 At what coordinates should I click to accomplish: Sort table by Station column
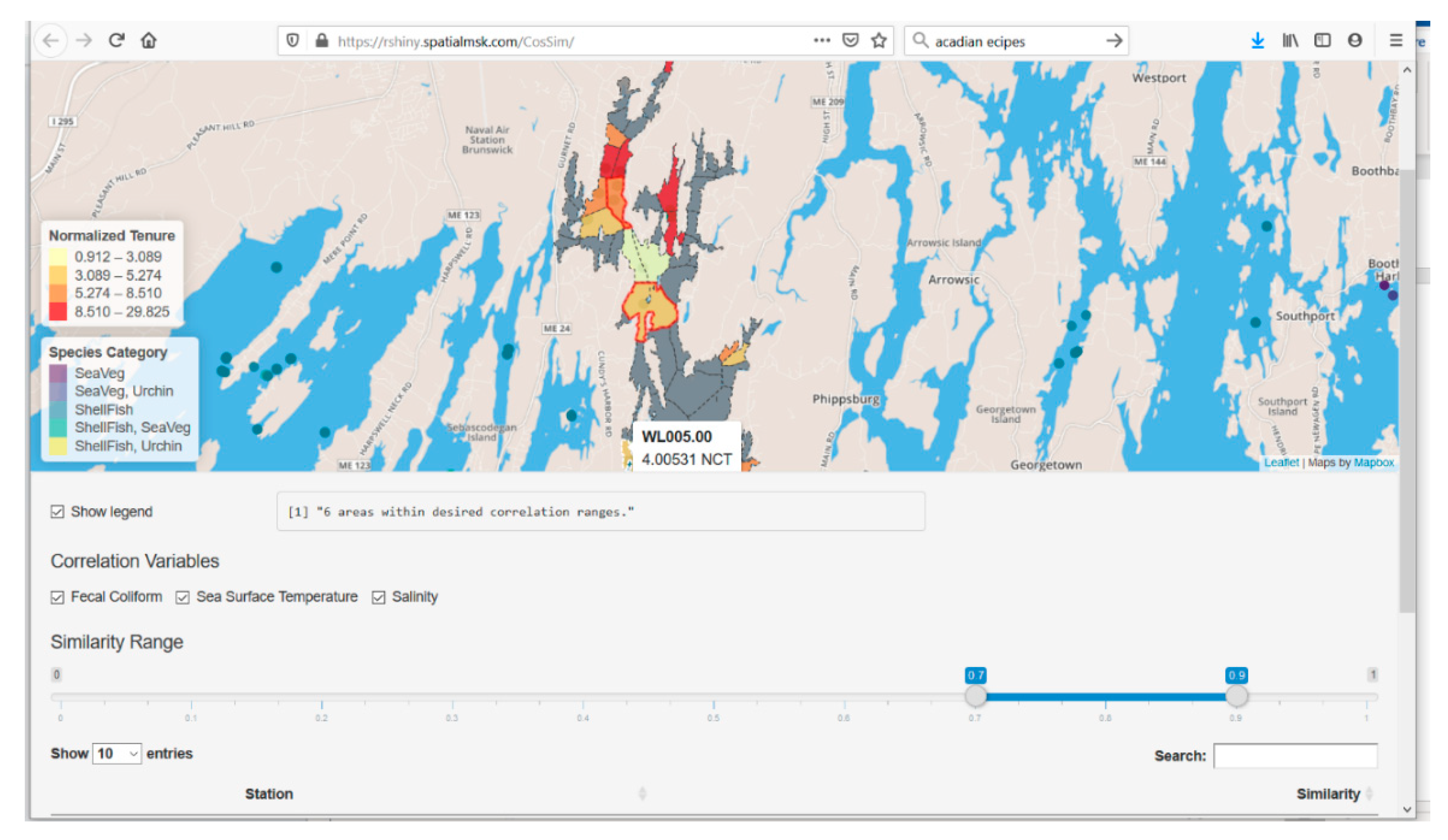269,794
